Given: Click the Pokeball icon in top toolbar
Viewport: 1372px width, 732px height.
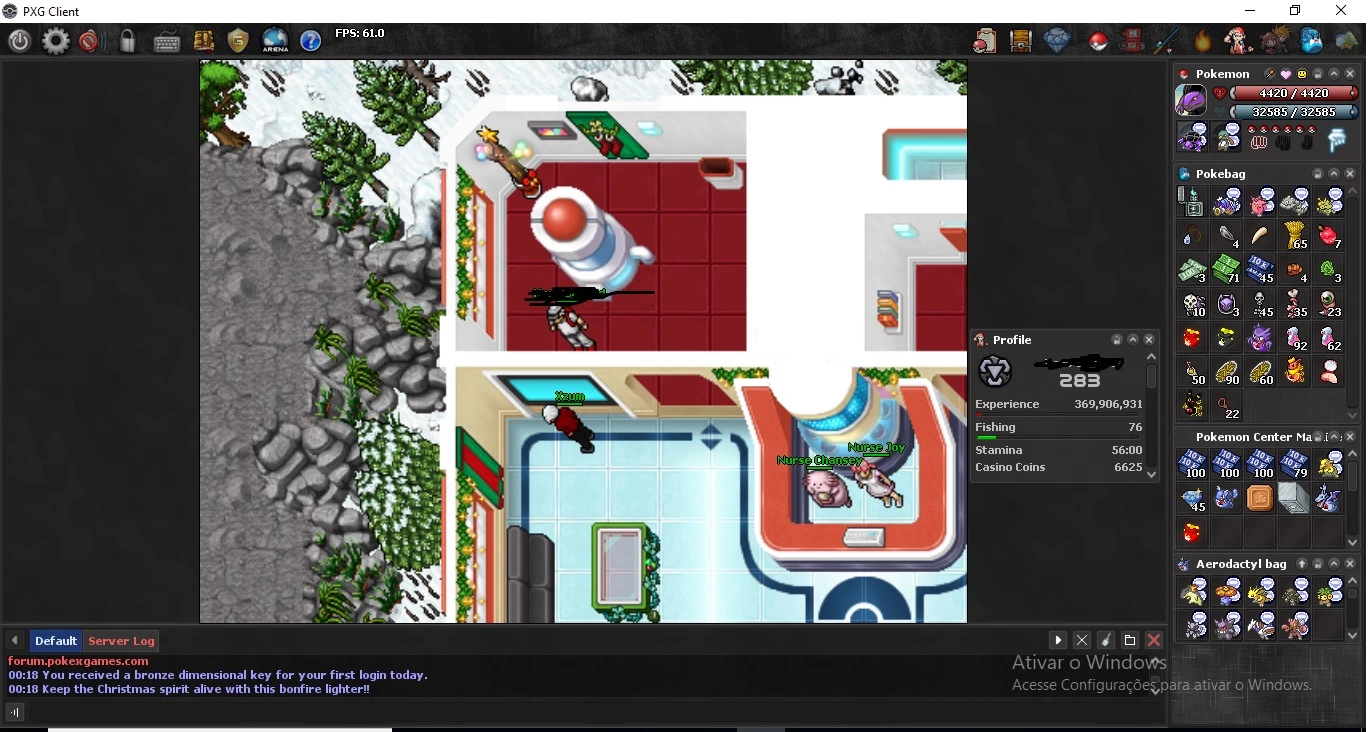Looking at the screenshot, I should click(x=1098, y=42).
